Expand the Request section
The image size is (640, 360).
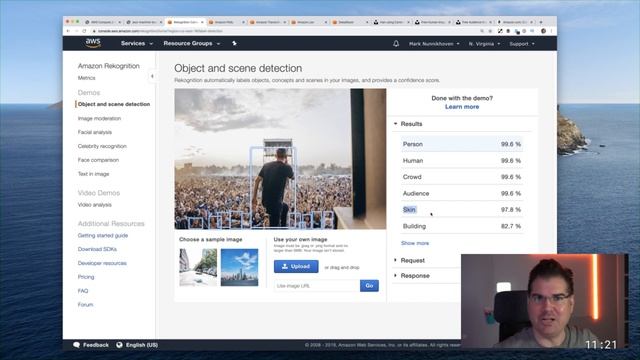(x=409, y=260)
